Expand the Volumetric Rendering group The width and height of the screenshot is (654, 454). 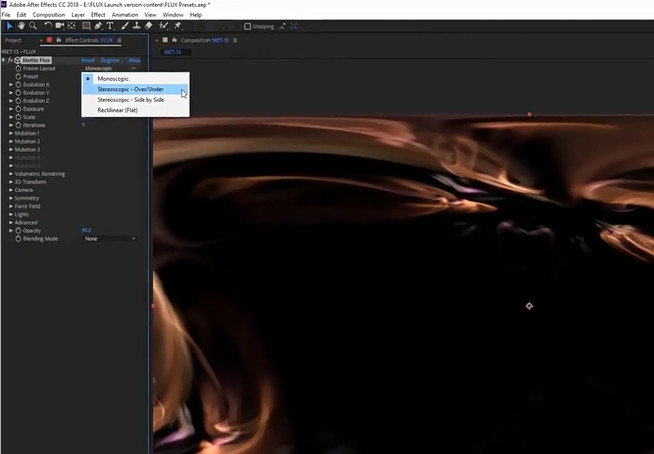point(11,174)
